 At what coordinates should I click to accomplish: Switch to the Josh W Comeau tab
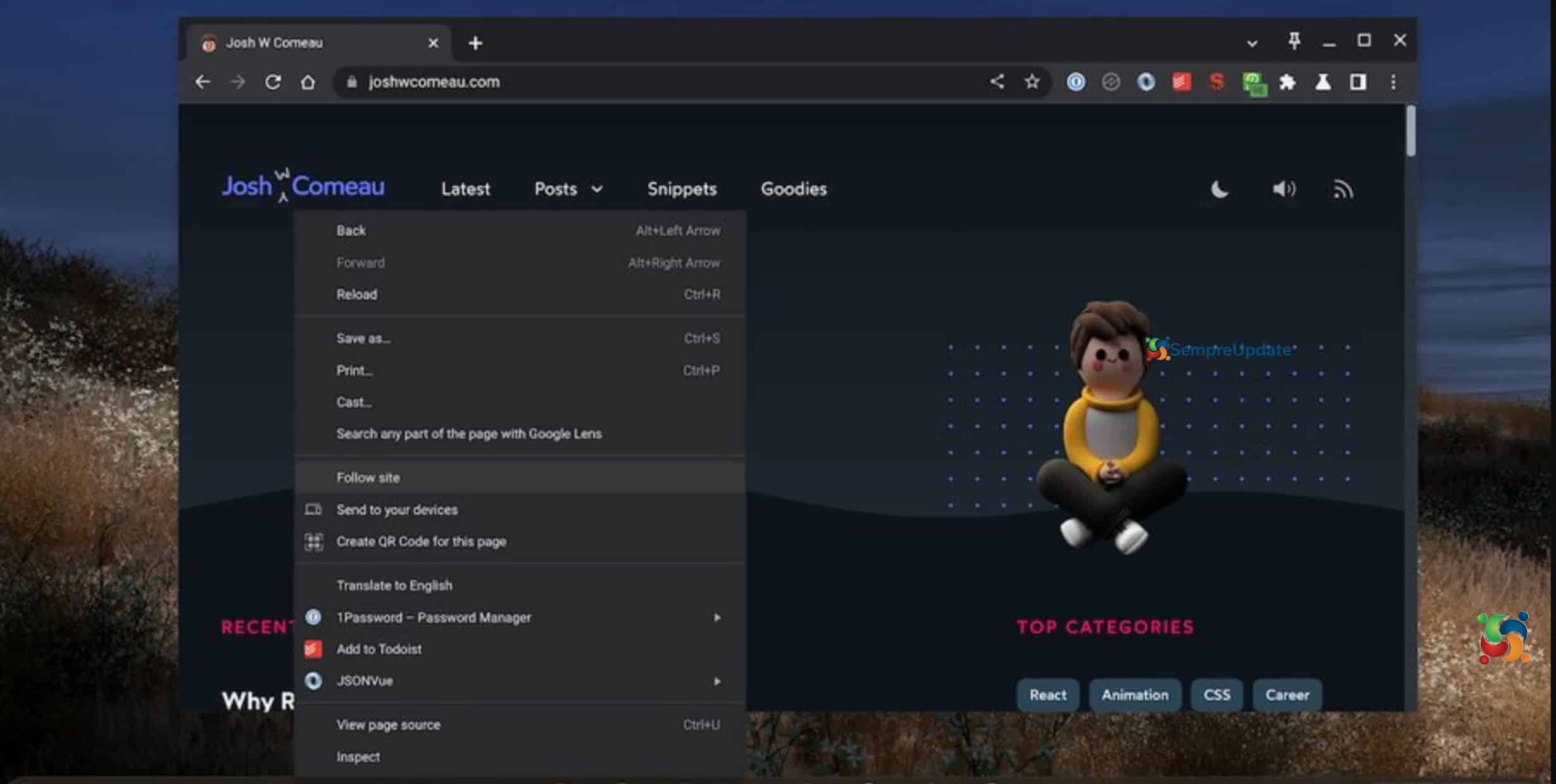click(319, 43)
